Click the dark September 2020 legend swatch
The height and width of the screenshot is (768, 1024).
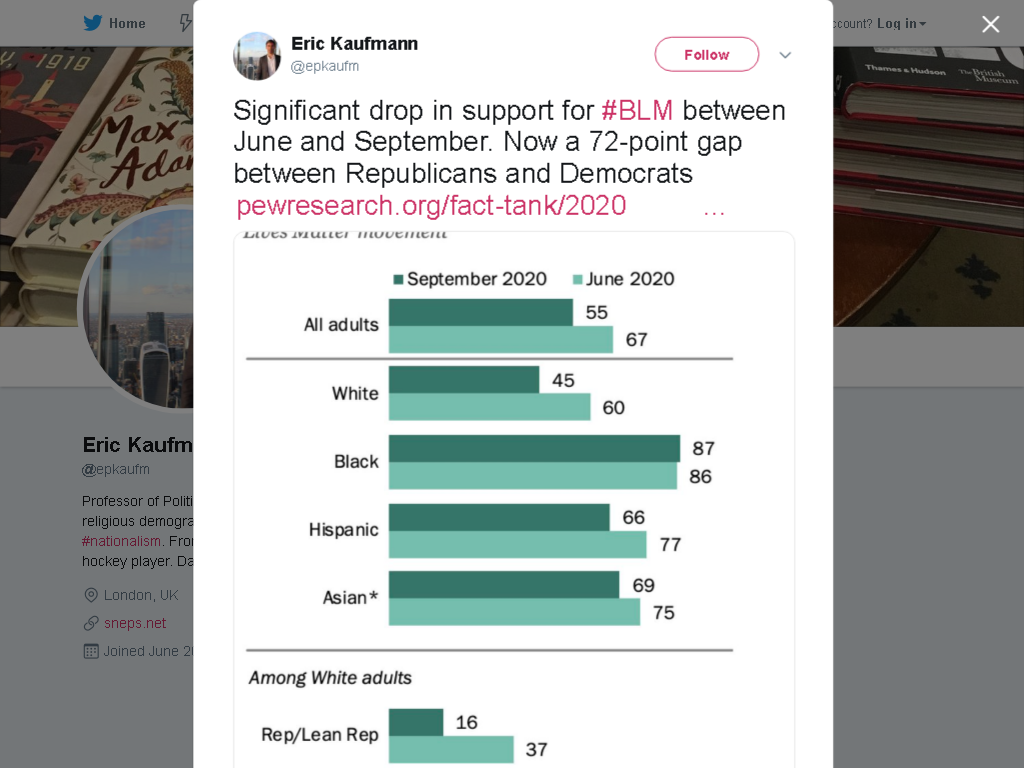398,280
